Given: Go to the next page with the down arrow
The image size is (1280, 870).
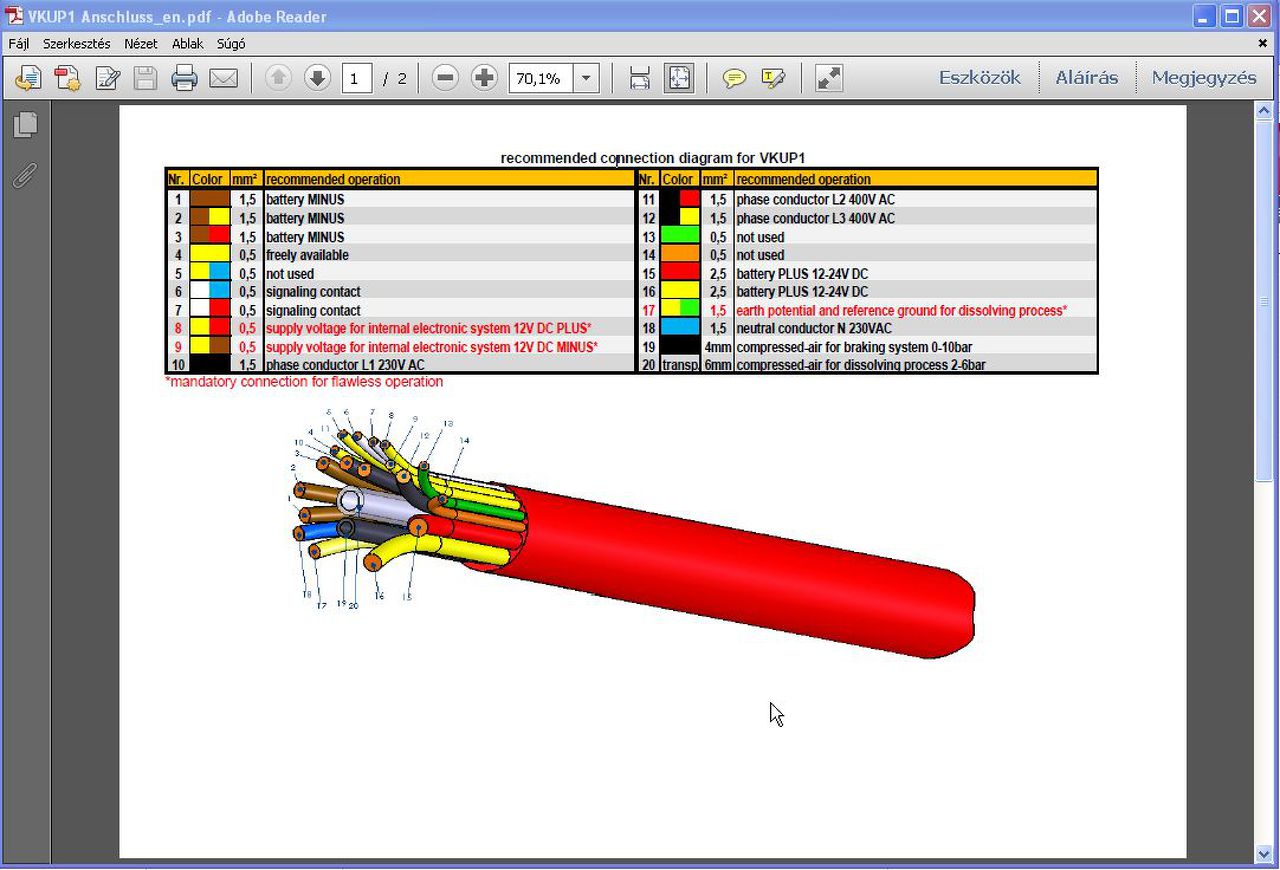Looking at the screenshot, I should (317, 78).
